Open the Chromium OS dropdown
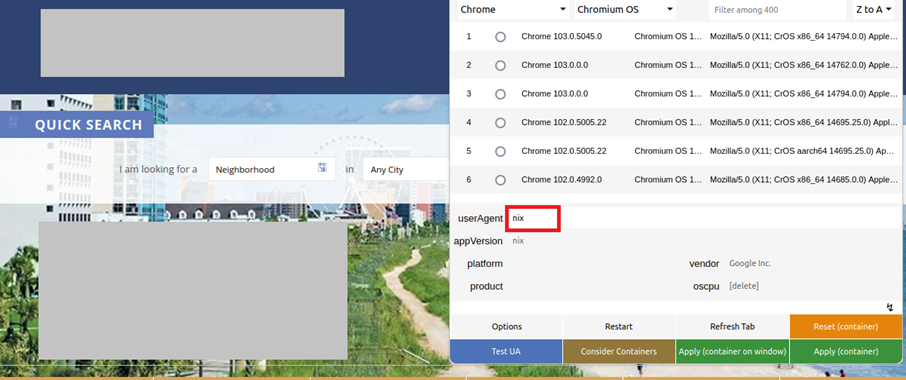906x380 pixels. [x=625, y=9]
